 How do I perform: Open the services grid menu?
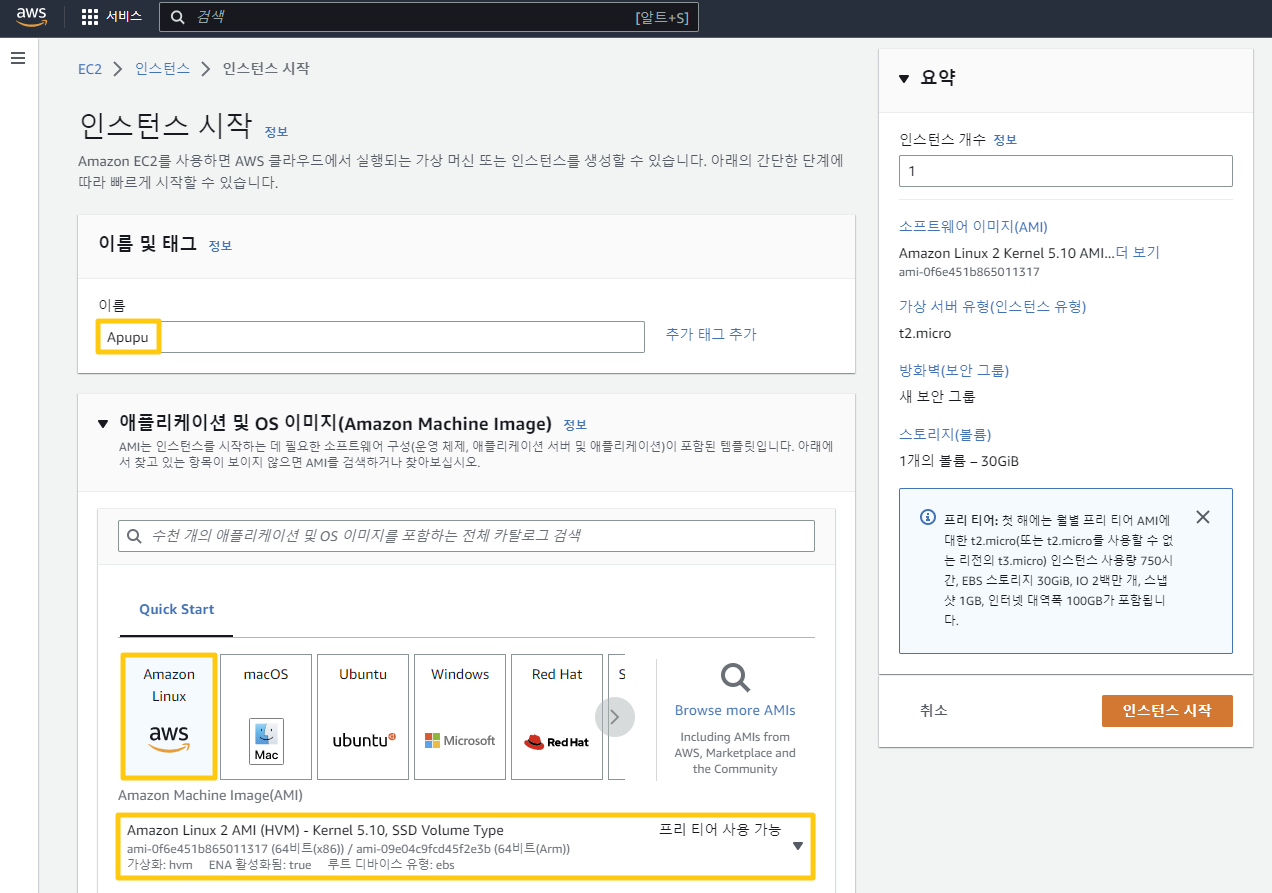pyautogui.click(x=90, y=17)
